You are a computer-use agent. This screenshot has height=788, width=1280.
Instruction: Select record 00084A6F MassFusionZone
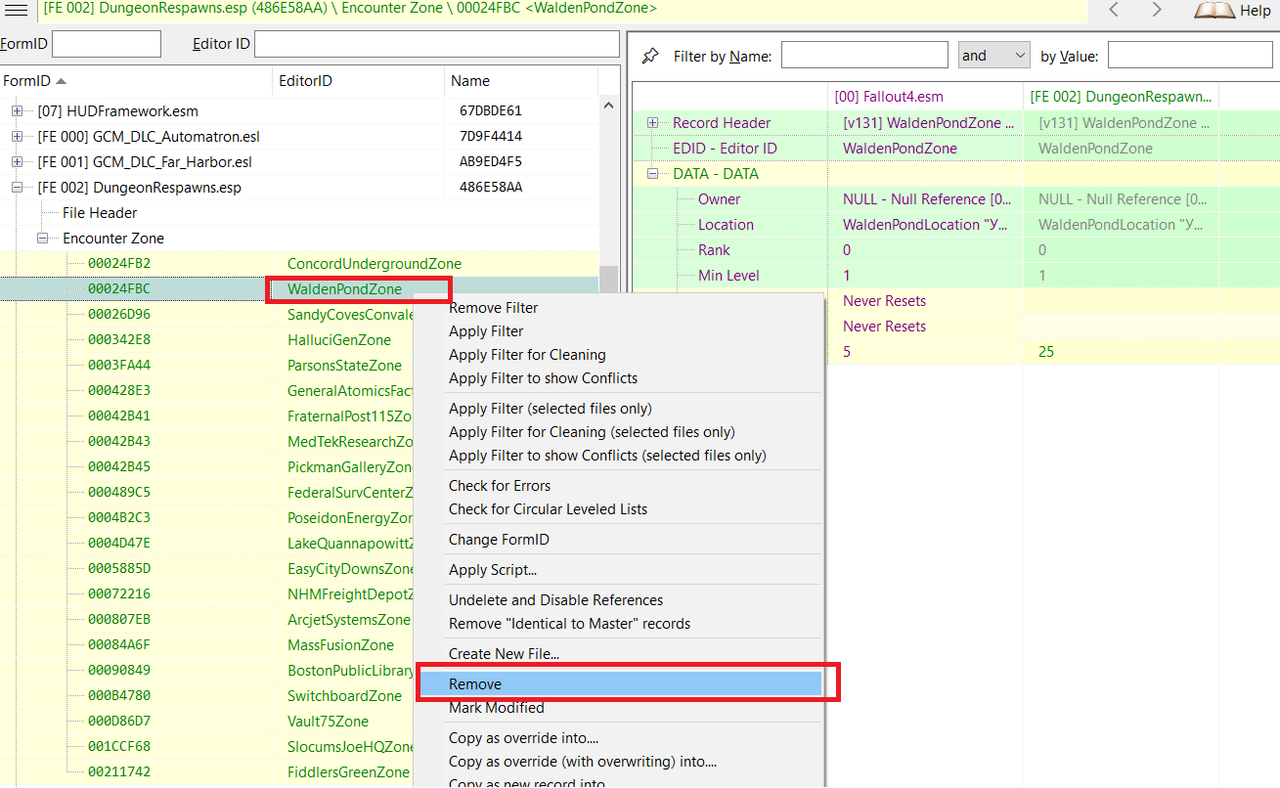(207, 645)
